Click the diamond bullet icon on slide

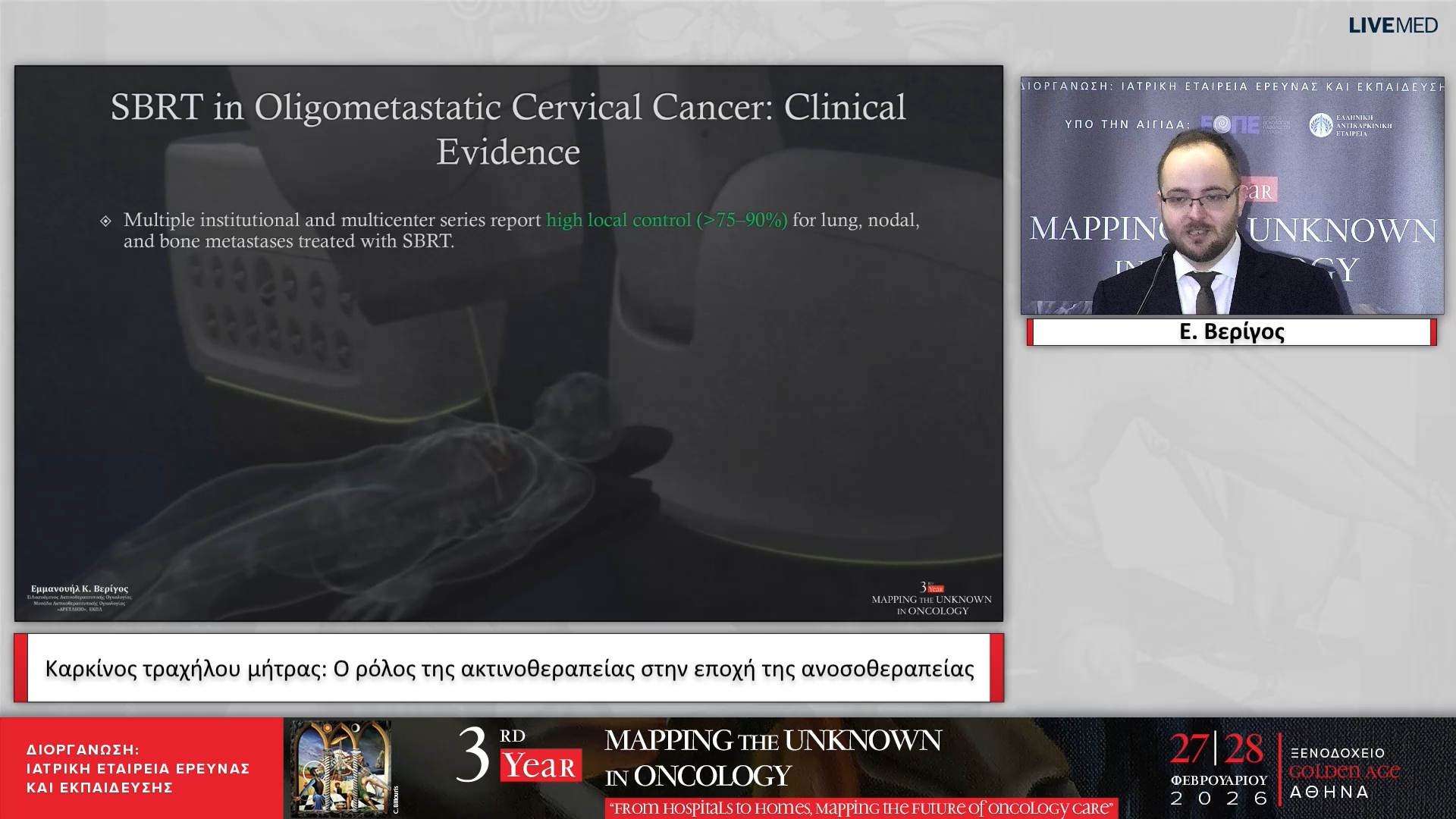coord(105,221)
